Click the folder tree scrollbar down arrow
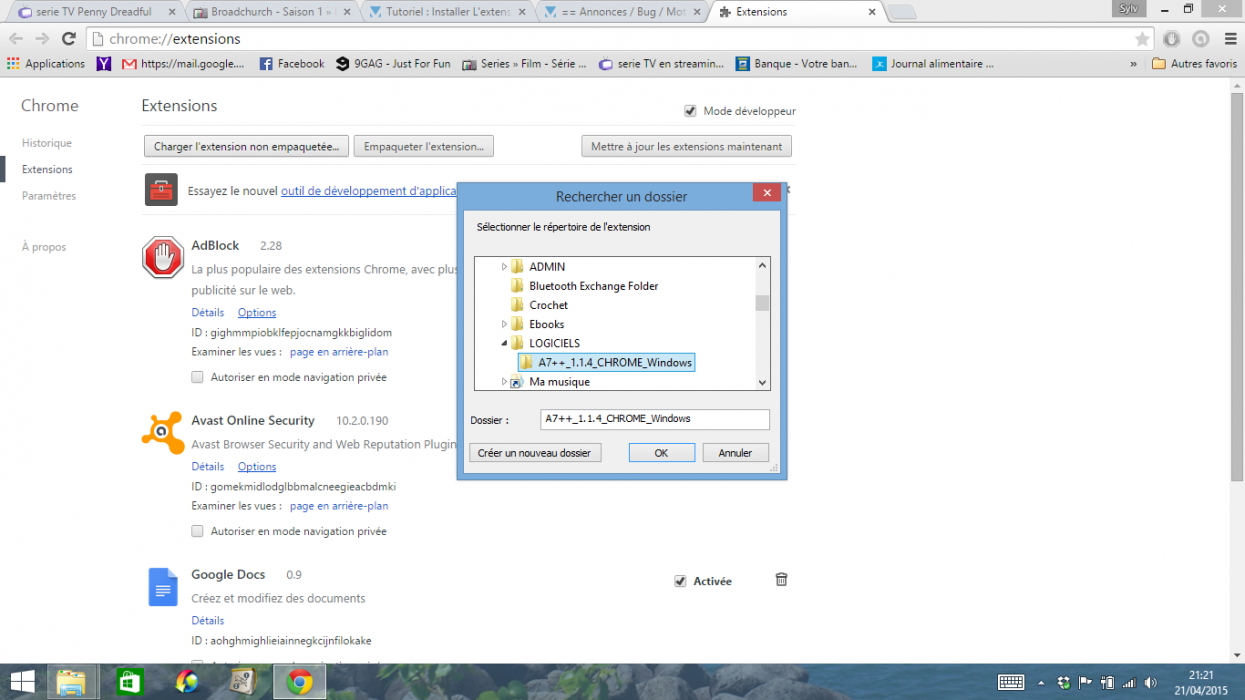 tap(762, 382)
